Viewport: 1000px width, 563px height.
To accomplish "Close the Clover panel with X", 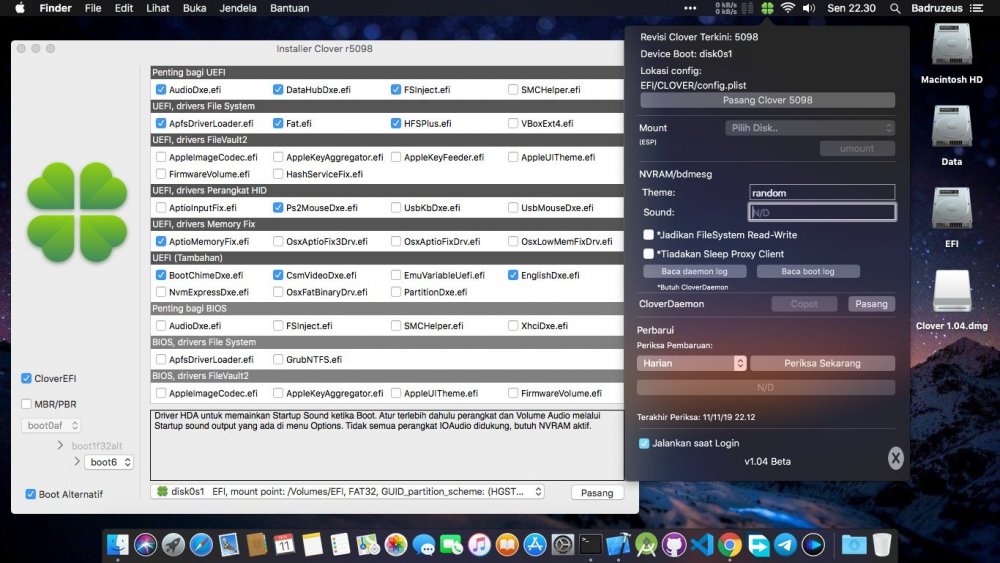I will 895,457.
